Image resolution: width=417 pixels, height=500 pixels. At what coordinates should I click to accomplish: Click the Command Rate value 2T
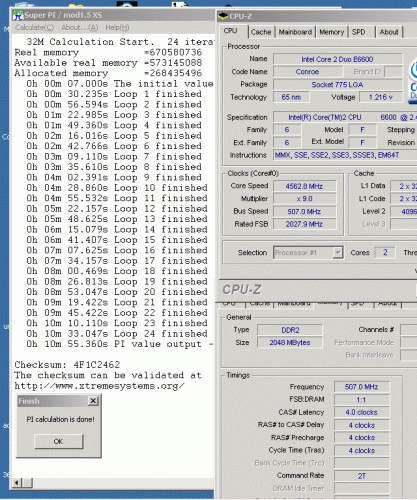pos(362,476)
